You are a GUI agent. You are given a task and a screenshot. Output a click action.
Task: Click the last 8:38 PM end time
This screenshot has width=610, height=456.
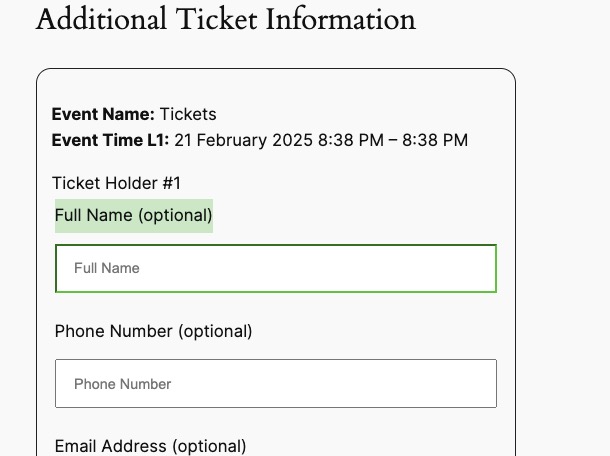(x=435, y=140)
